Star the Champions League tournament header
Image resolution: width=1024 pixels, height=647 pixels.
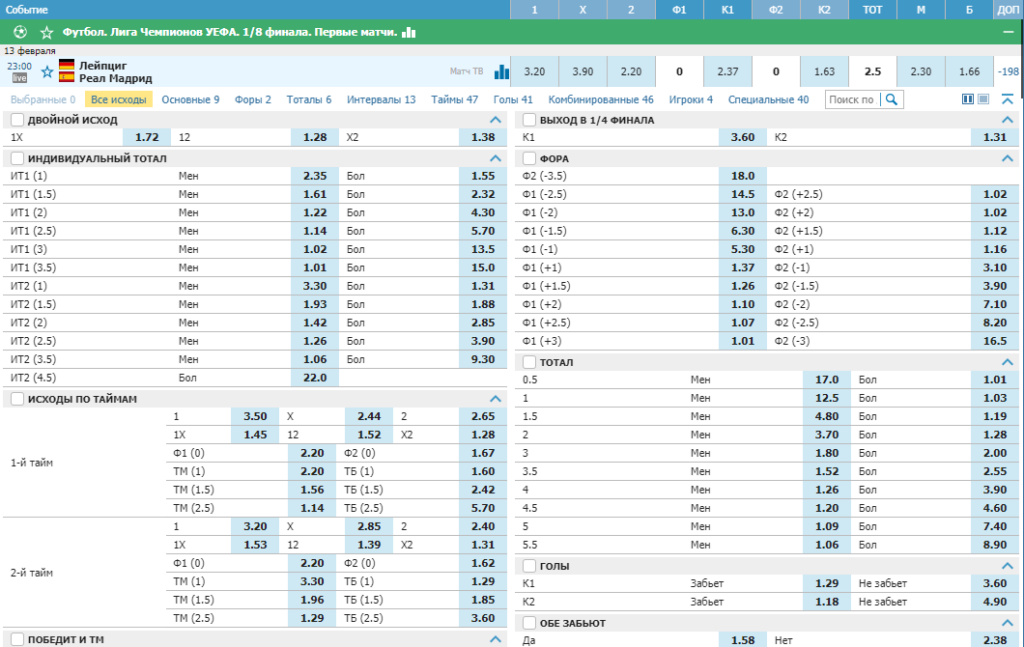[46, 32]
